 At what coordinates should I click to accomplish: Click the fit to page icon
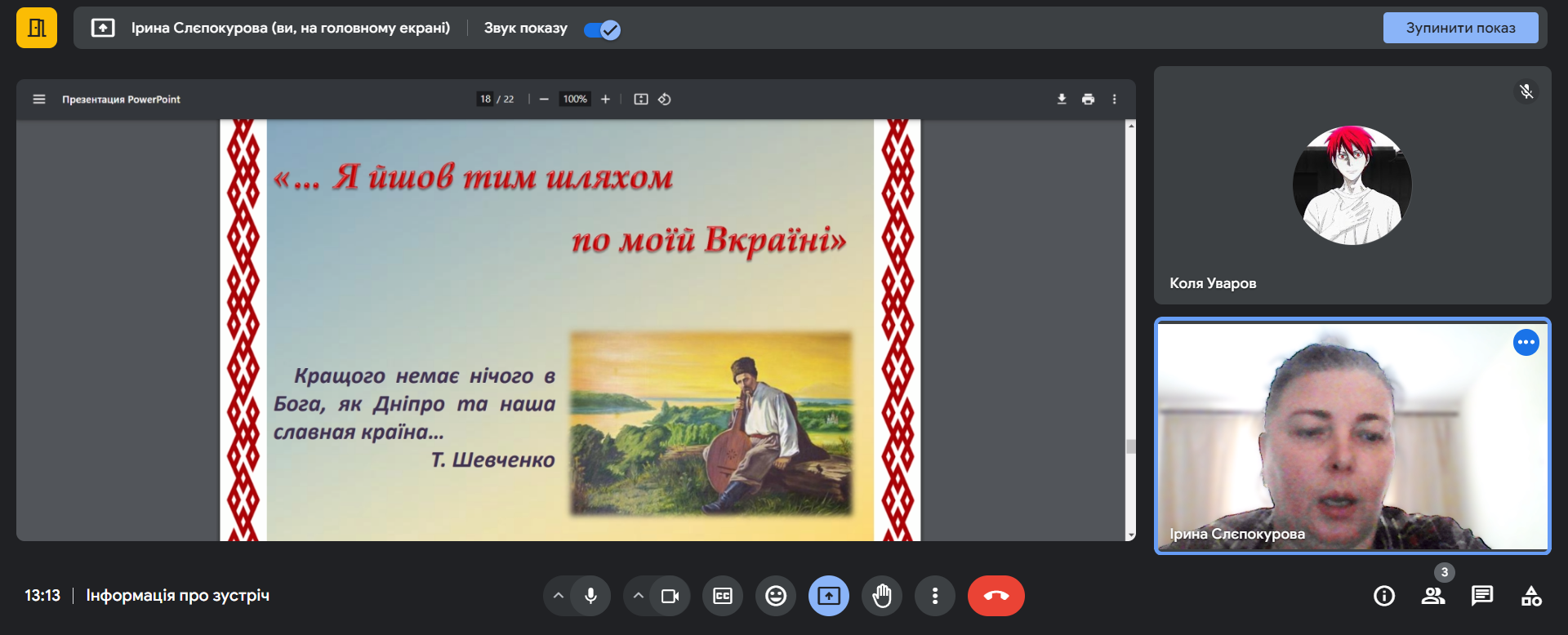pyautogui.click(x=641, y=100)
